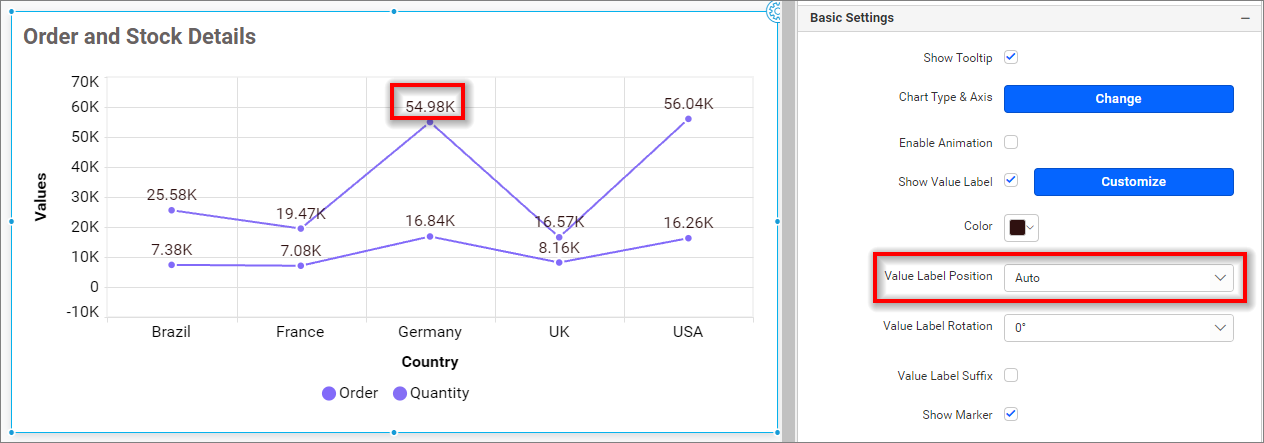Uncheck the Show Marker checkbox
1264x443 pixels.
point(1011,413)
